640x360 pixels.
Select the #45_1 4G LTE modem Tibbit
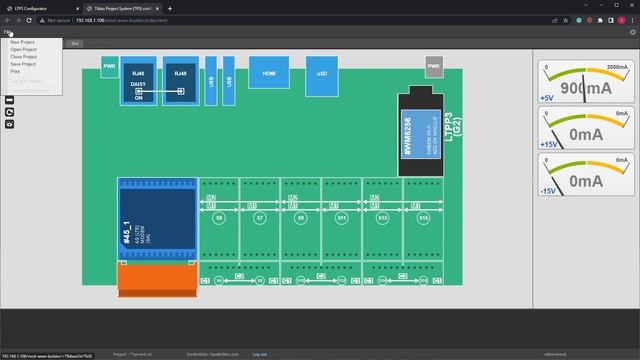(158, 219)
